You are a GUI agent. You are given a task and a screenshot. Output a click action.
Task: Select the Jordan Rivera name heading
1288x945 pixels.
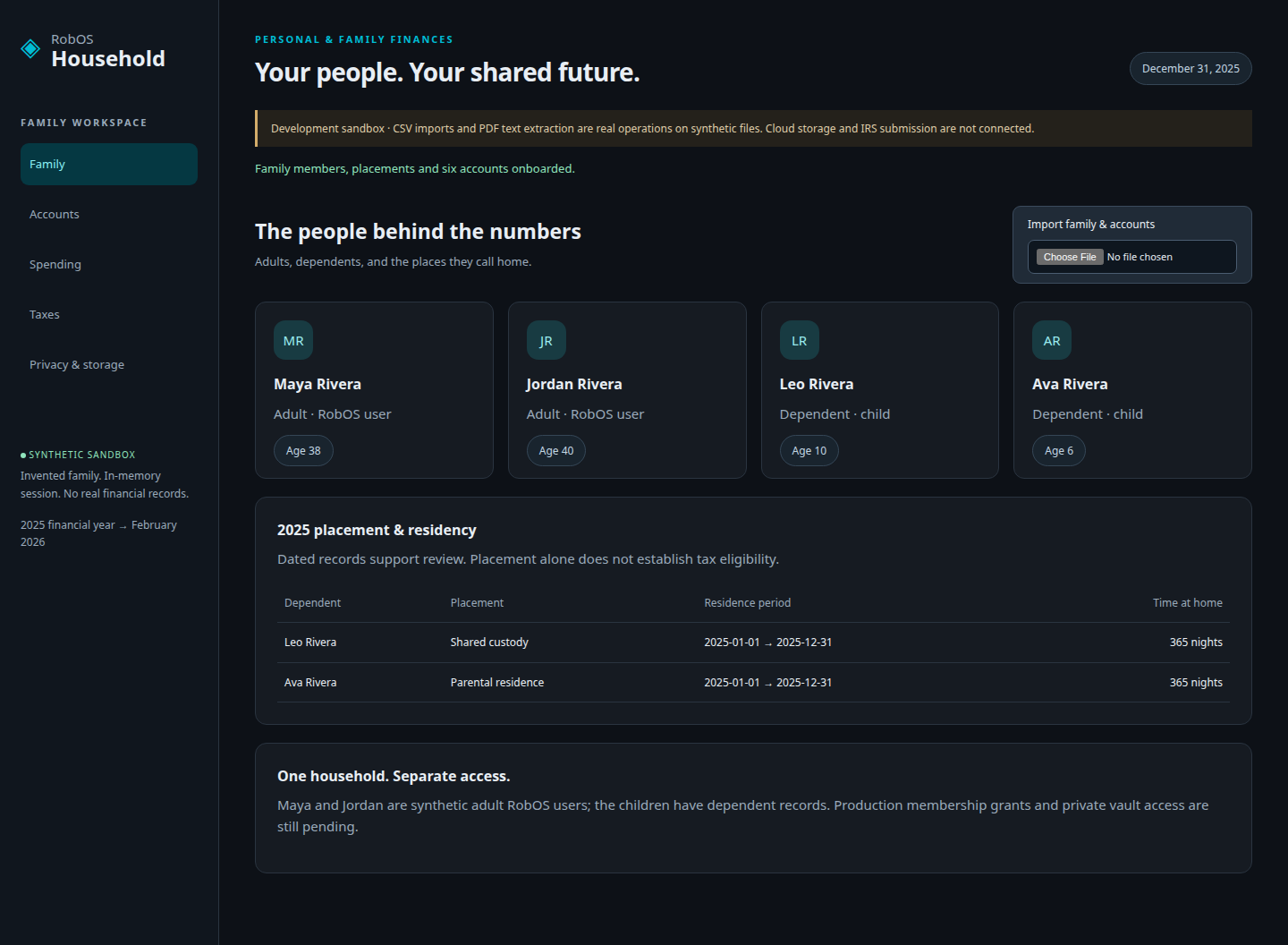coord(574,384)
